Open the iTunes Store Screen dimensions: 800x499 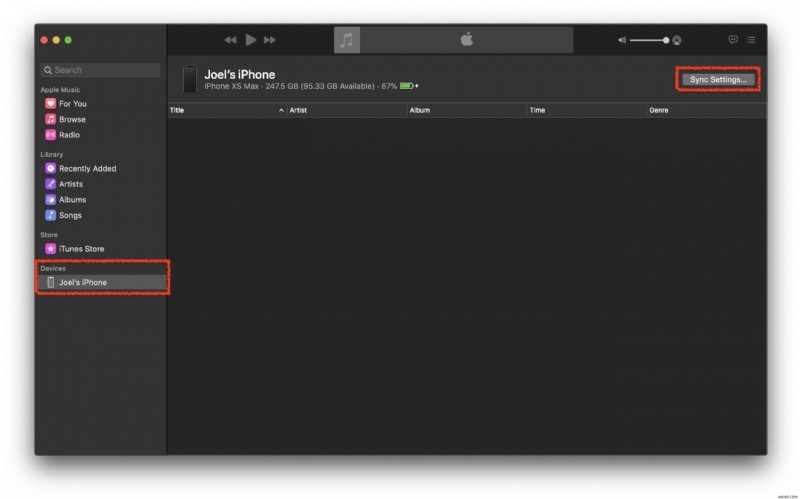[81, 249]
